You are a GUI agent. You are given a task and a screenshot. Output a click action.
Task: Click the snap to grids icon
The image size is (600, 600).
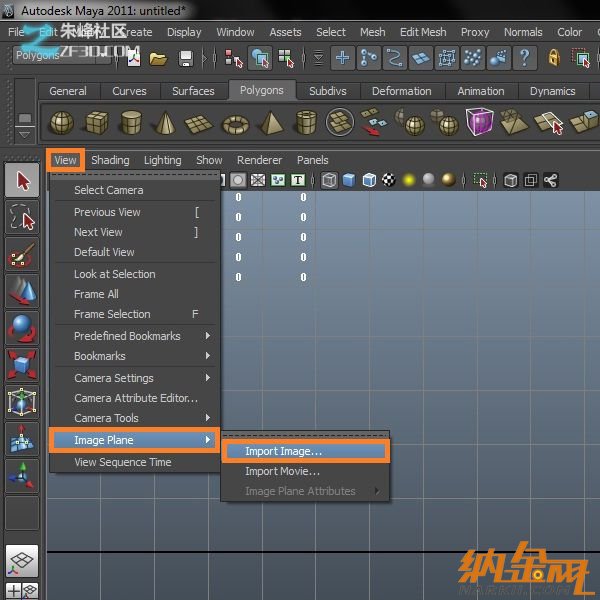tap(342, 58)
